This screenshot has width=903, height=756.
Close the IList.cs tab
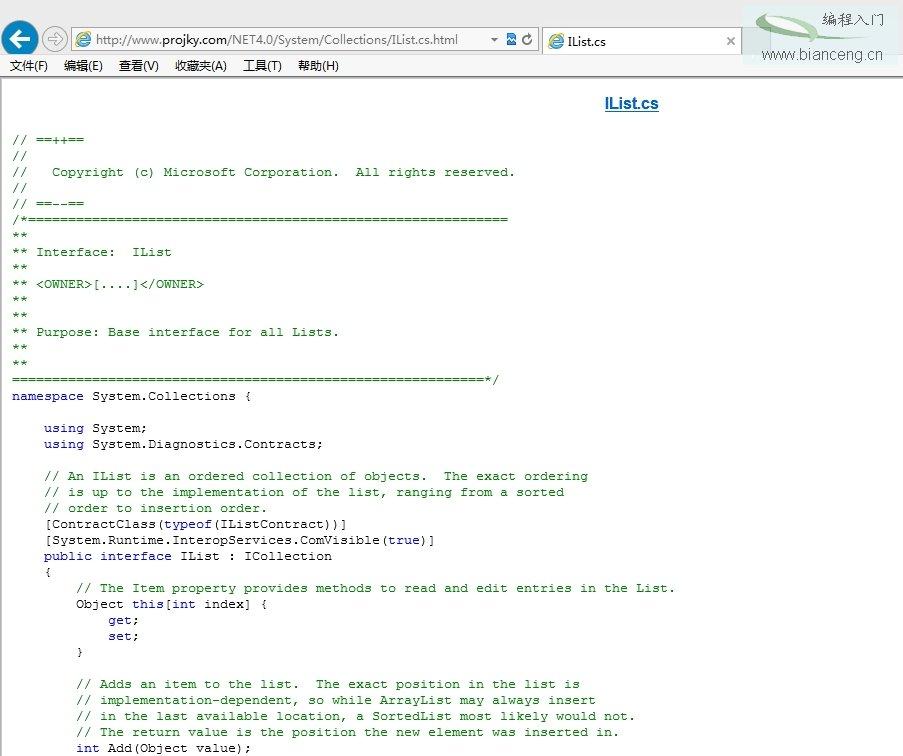click(x=731, y=41)
